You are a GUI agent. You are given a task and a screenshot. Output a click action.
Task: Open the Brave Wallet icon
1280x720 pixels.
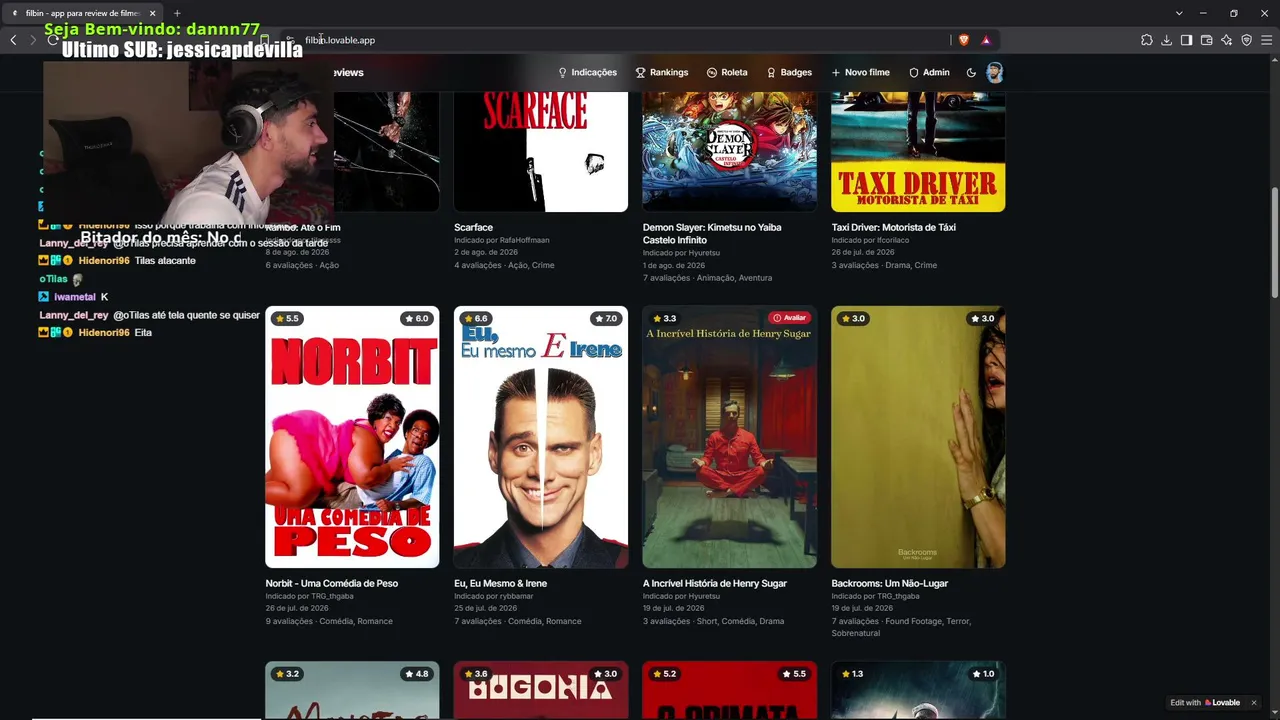pyautogui.click(x=1207, y=40)
